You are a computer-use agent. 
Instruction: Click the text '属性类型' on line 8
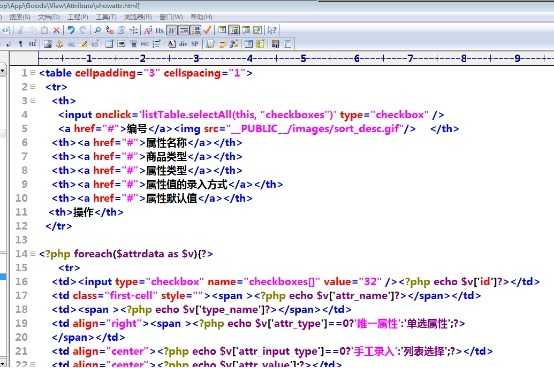(166, 171)
